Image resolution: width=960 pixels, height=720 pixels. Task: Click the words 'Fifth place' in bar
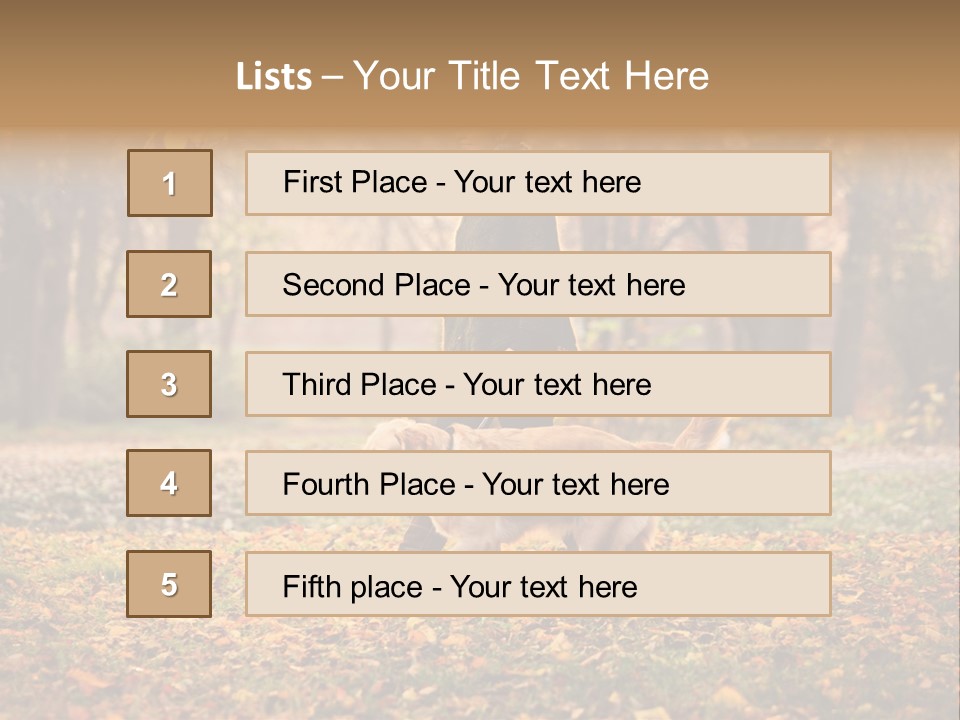[353, 587]
